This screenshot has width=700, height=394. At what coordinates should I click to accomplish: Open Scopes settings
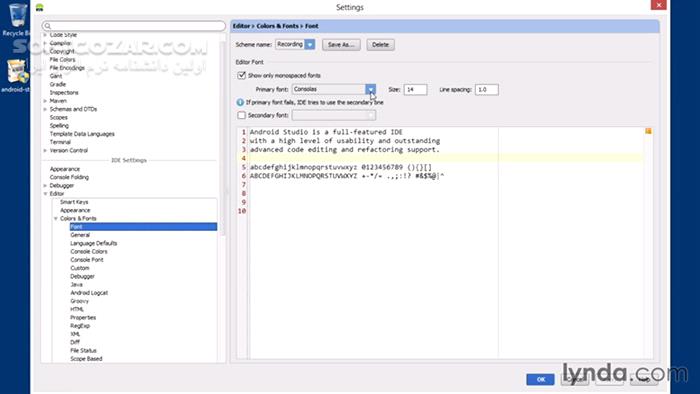58,117
